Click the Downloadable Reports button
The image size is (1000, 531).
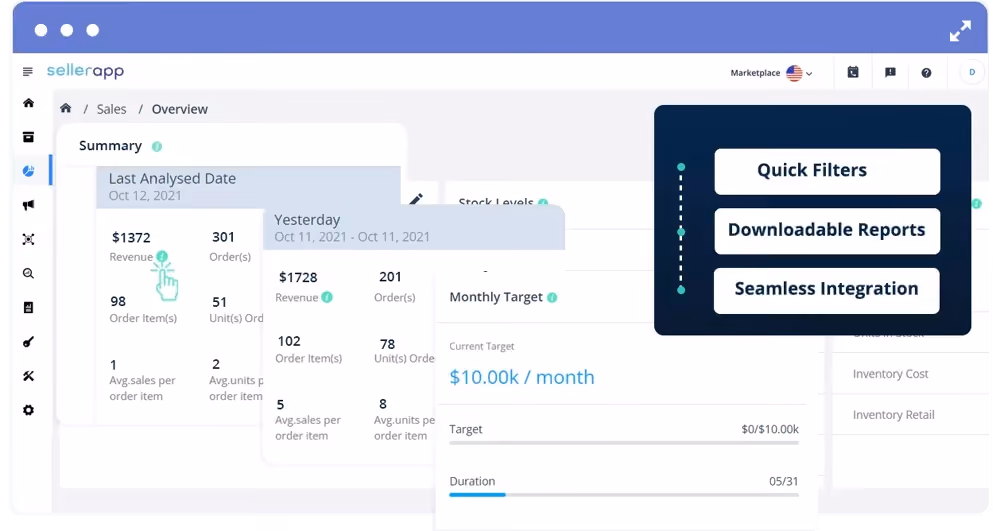click(x=827, y=231)
